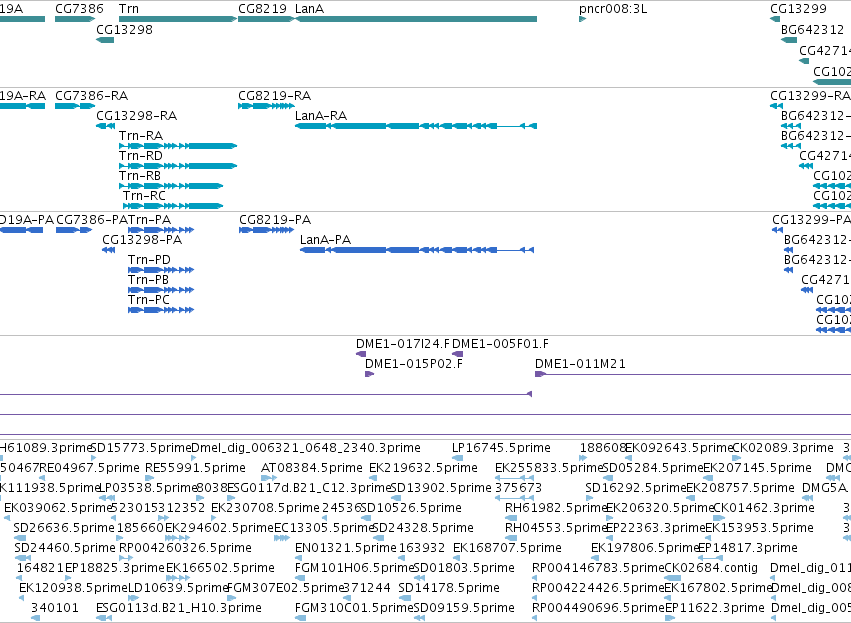This screenshot has width=851, height=623.
Task: Click the DME1-015P02.F BAC label
Action: click(x=414, y=364)
